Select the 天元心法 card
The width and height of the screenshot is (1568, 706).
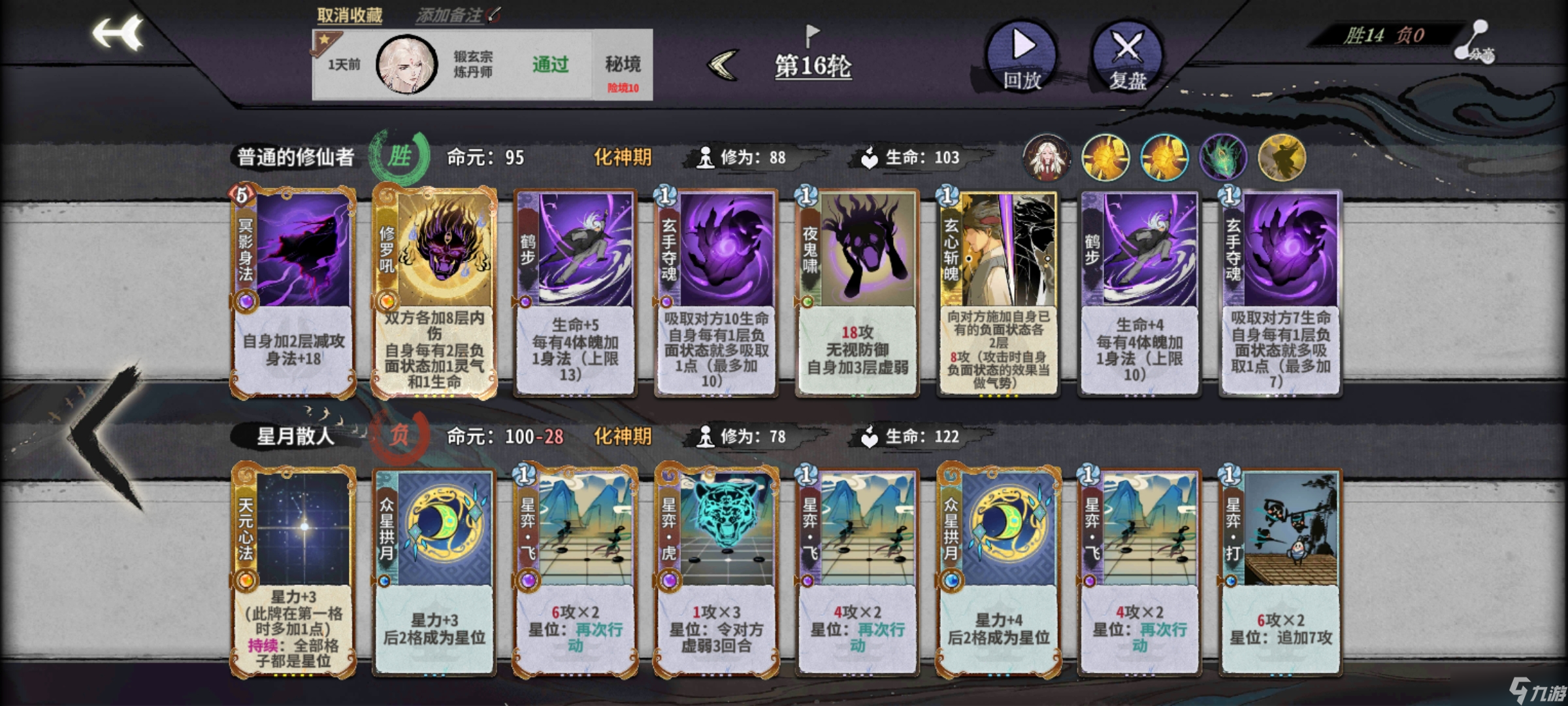tap(293, 570)
